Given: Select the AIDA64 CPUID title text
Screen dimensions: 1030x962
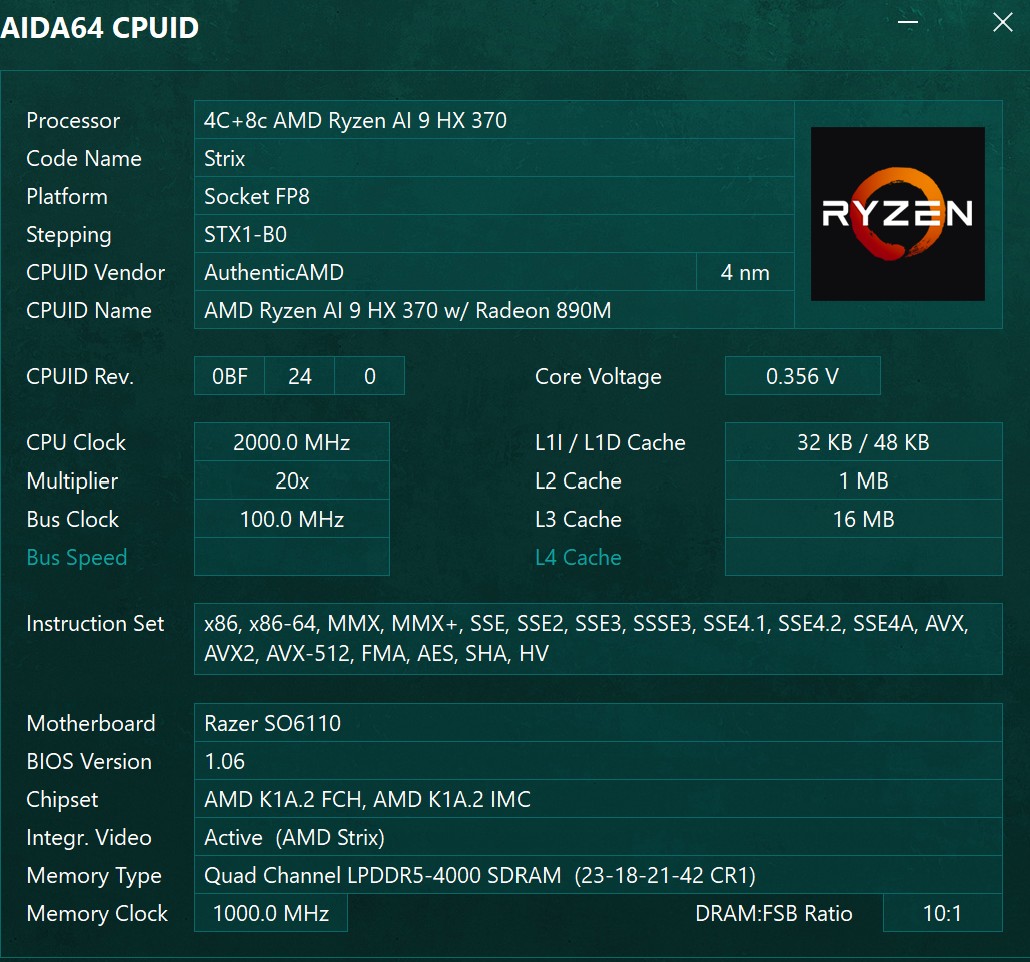Looking at the screenshot, I should [99, 28].
